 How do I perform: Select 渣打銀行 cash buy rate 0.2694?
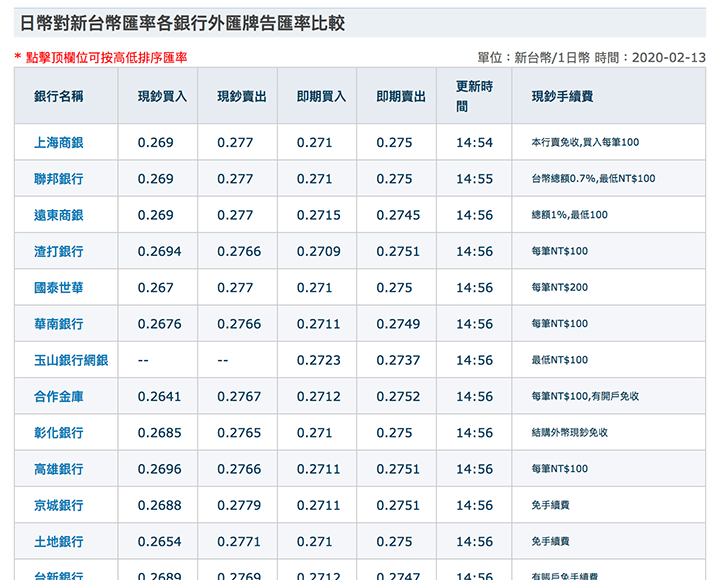pos(159,252)
